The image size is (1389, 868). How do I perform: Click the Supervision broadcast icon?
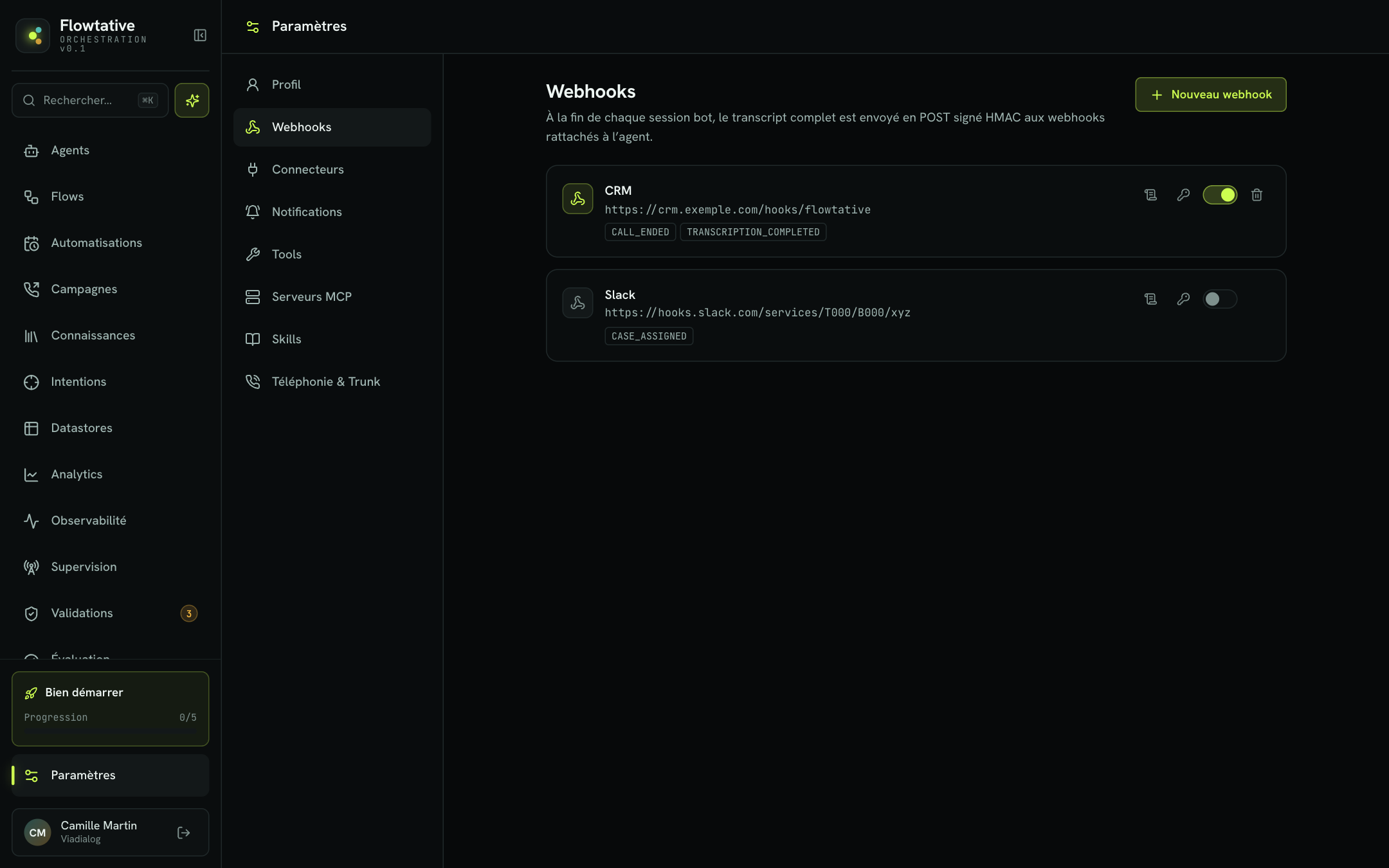point(31,567)
